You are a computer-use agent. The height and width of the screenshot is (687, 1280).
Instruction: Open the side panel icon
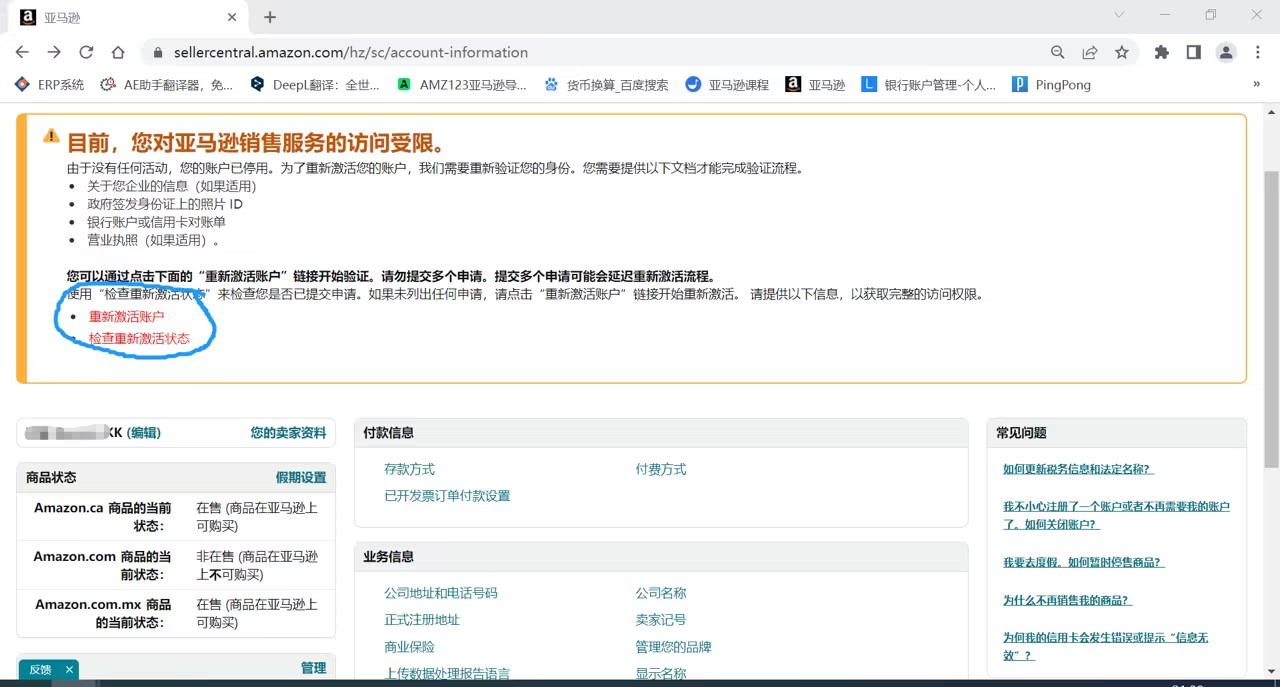[x=1193, y=52]
